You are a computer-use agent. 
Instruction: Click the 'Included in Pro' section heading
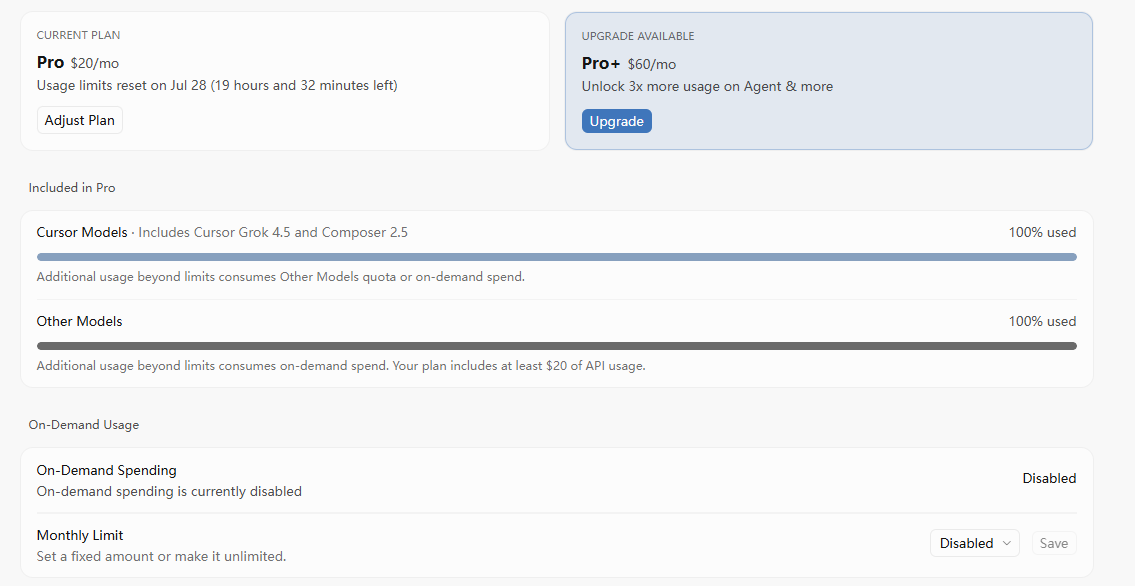pos(72,187)
